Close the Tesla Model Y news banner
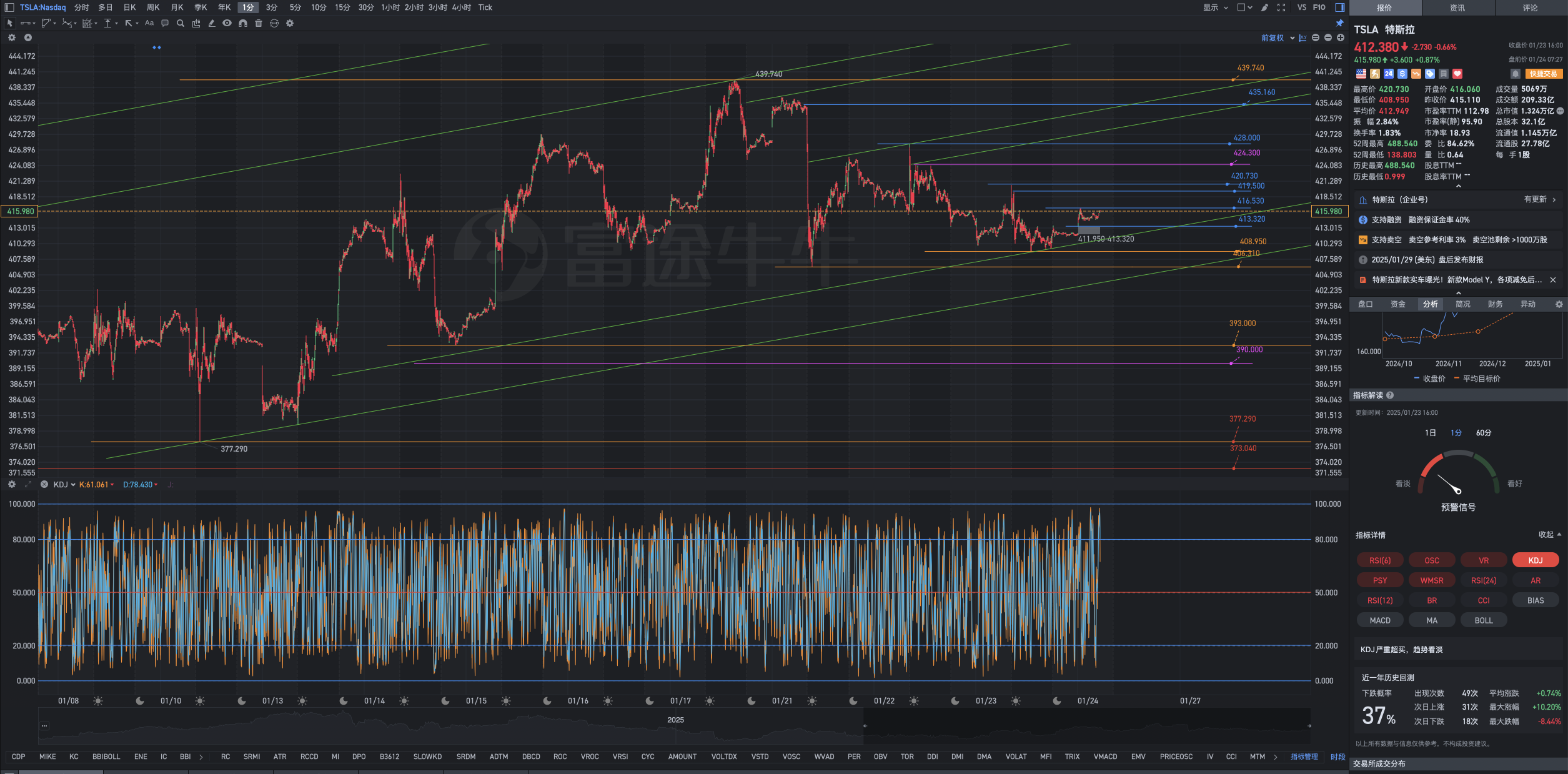1568x774 pixels. 1553,280
